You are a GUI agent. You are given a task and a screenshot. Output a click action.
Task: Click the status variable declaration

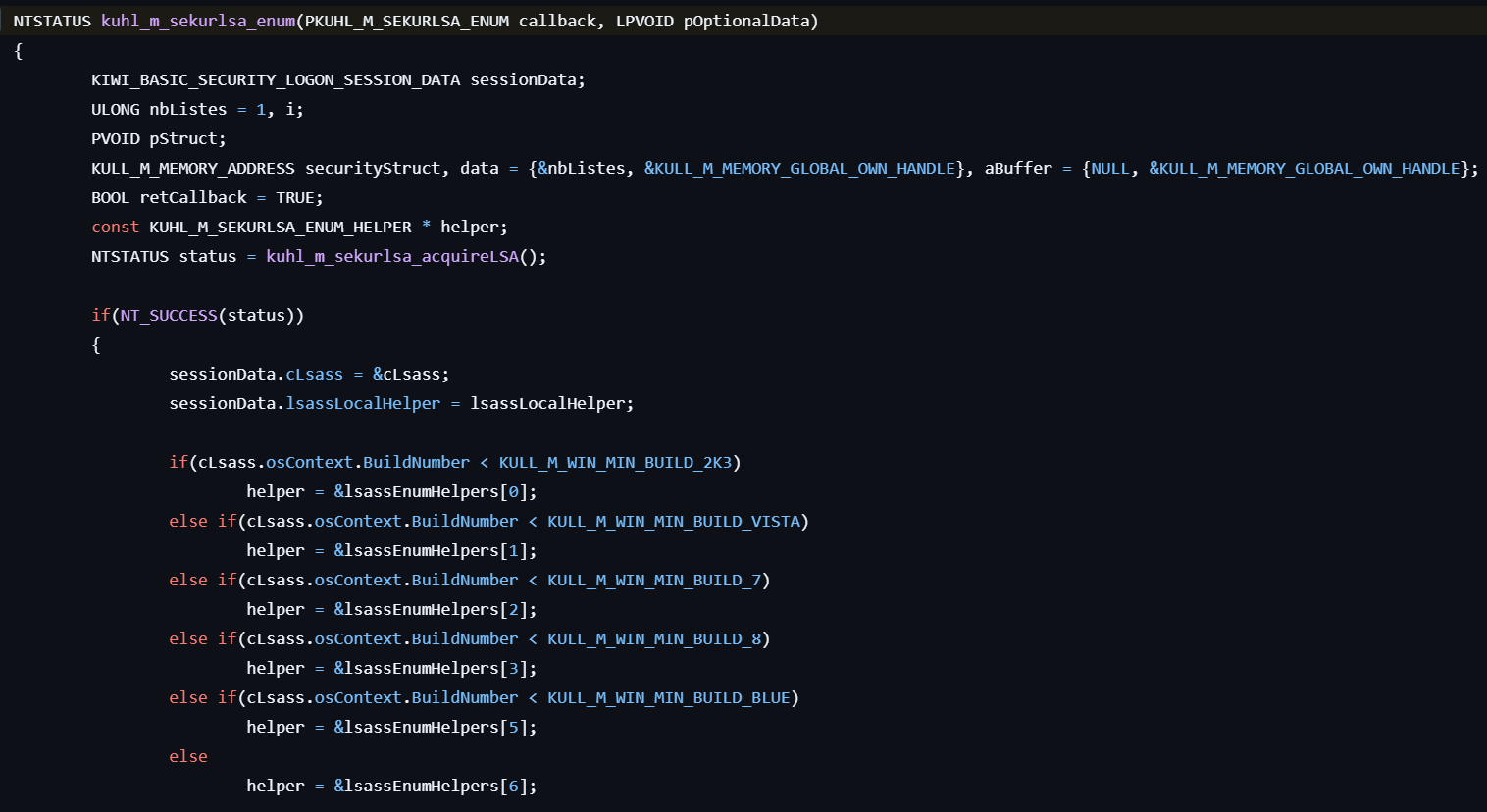pyautogui.click(x=208, y=256)
